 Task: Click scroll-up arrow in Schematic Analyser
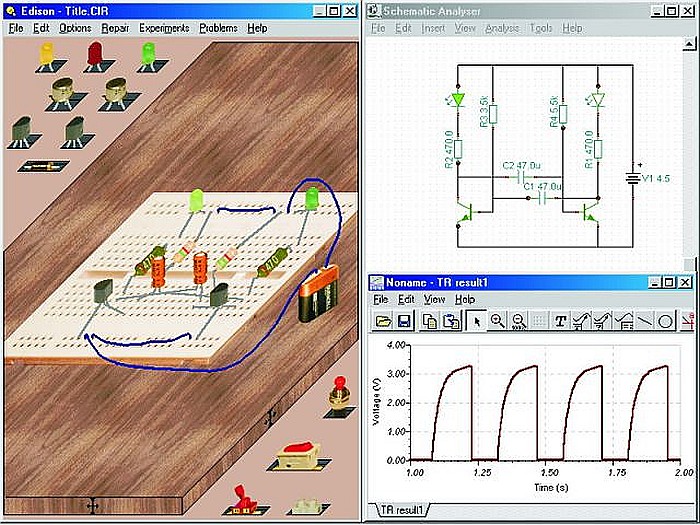[690, 44]
